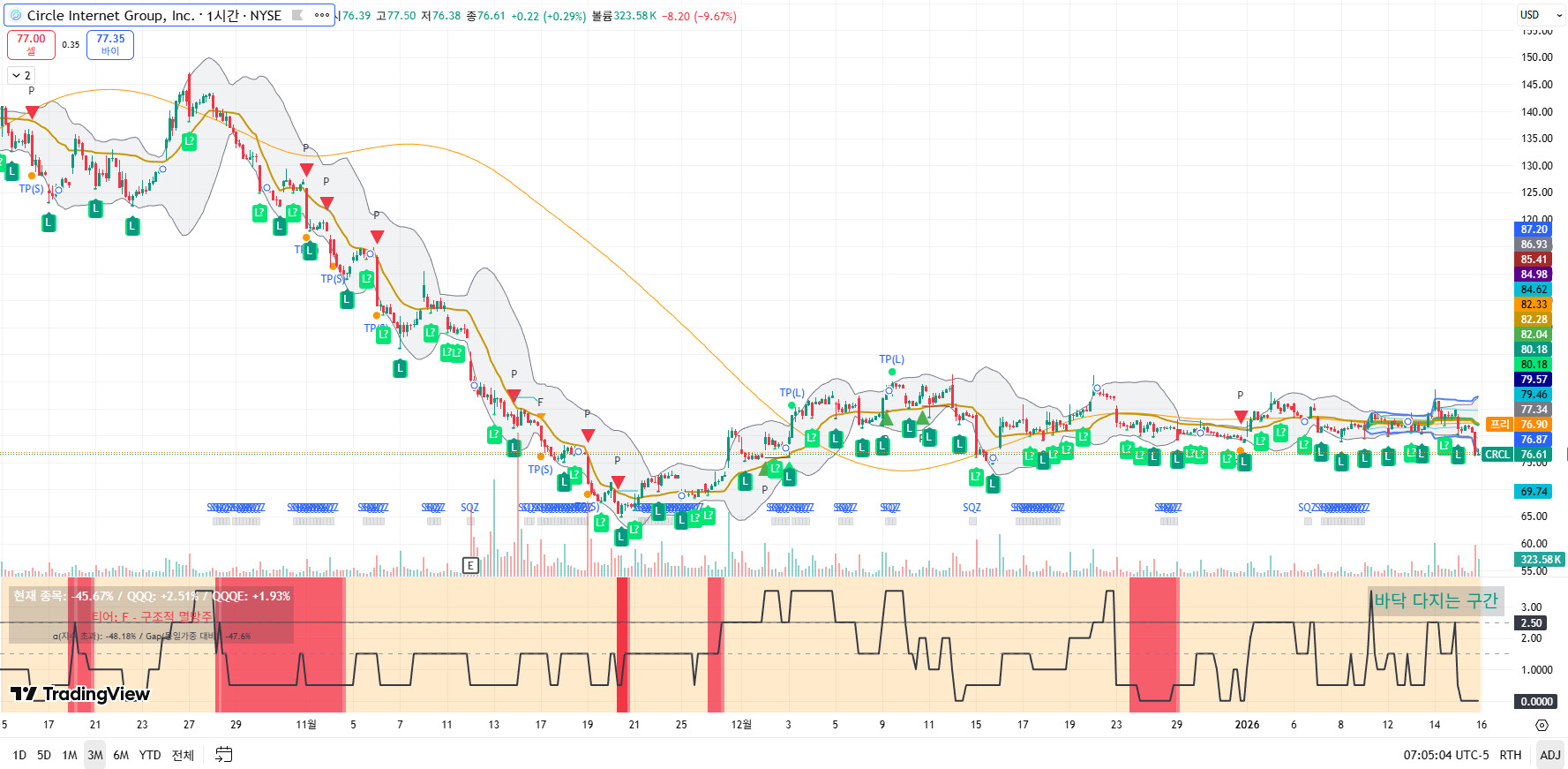Screen dimensions: 1568x769
Task: Toggle the ADJ adjusted data button
Action: [x=1550, y=755]
